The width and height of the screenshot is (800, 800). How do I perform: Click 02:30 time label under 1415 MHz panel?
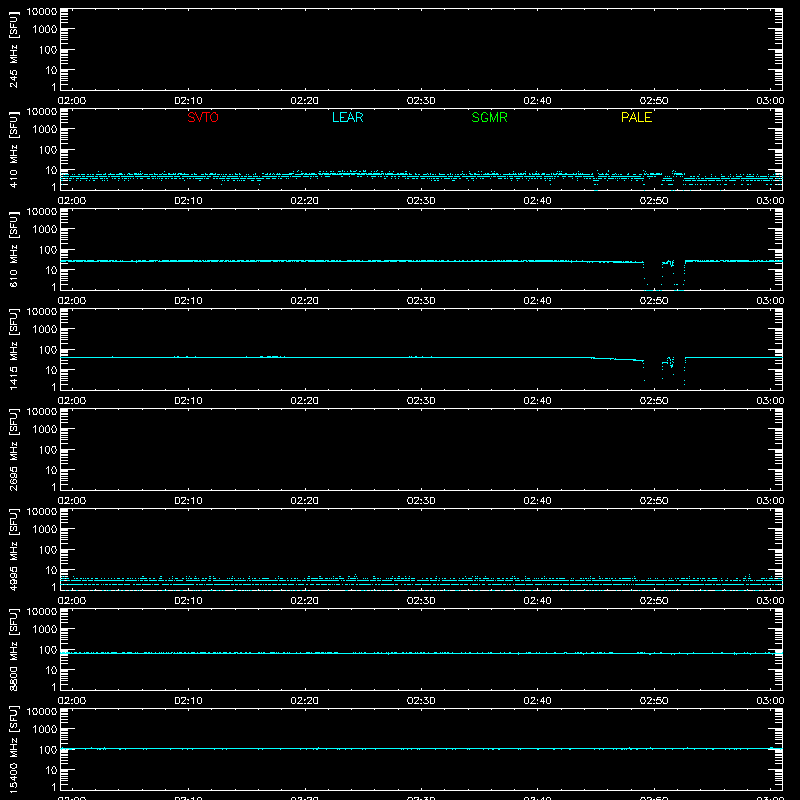pyautogui.click(x=421, y=401)
